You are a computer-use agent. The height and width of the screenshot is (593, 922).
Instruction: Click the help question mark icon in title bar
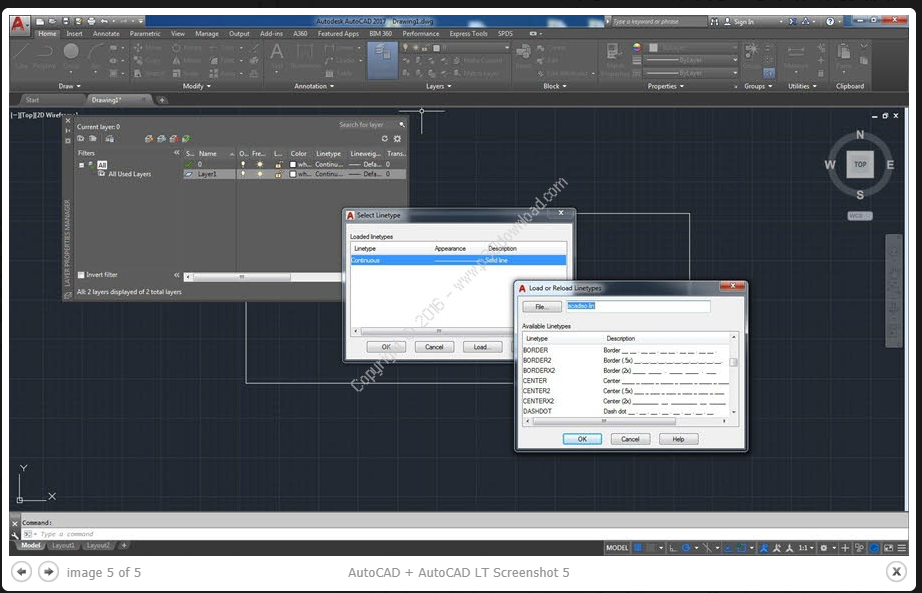tap(830, 21)
